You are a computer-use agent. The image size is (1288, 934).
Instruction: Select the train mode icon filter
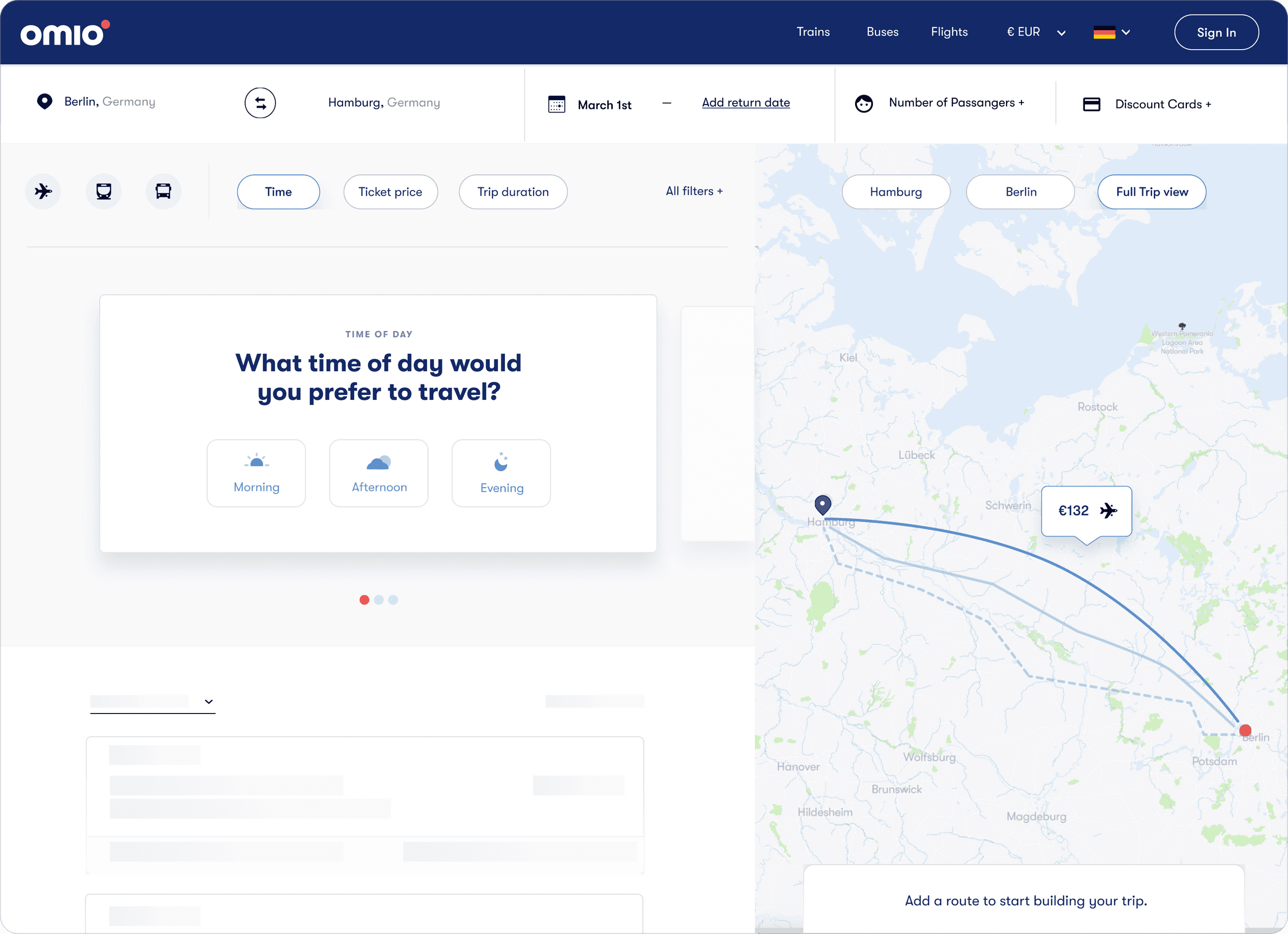pyautogui.click(x=104, y=191)
